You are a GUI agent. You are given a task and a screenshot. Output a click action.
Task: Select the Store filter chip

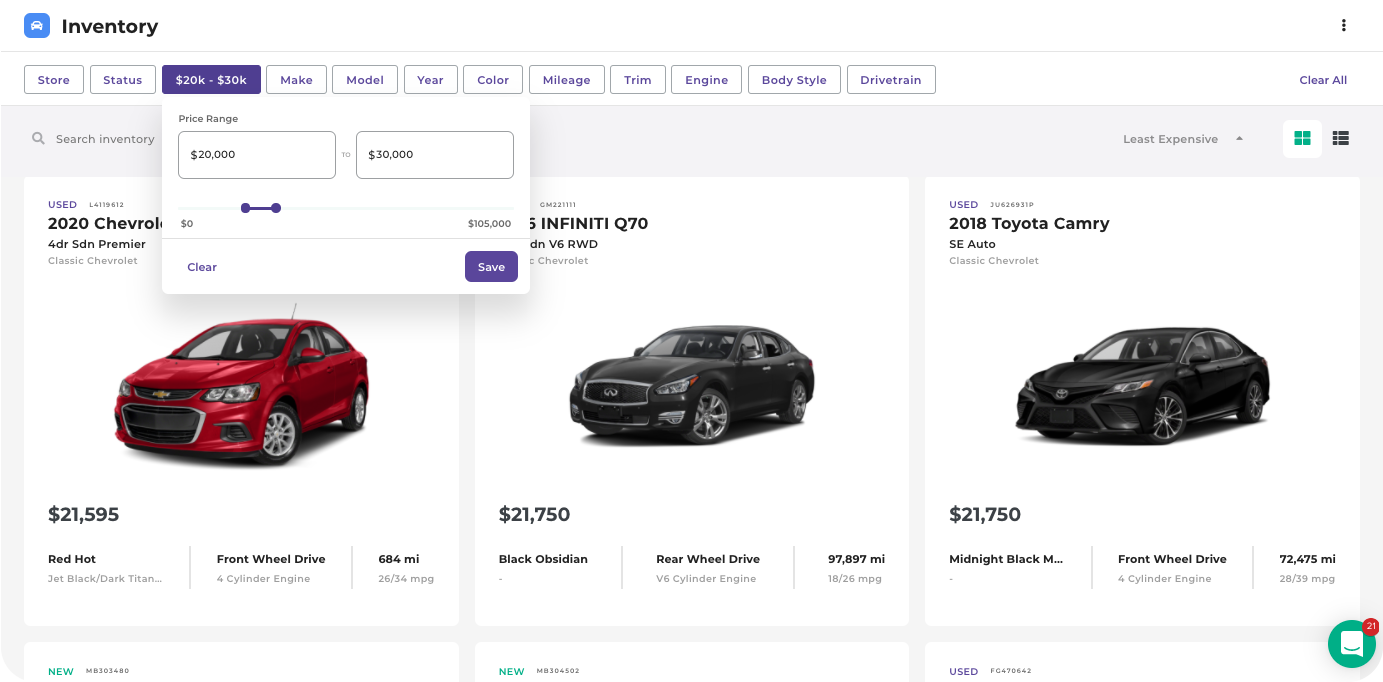coord(53,79)
